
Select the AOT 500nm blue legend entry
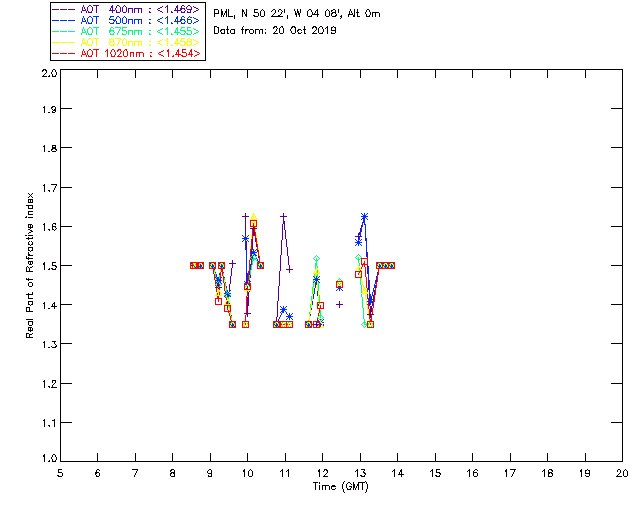128,20
